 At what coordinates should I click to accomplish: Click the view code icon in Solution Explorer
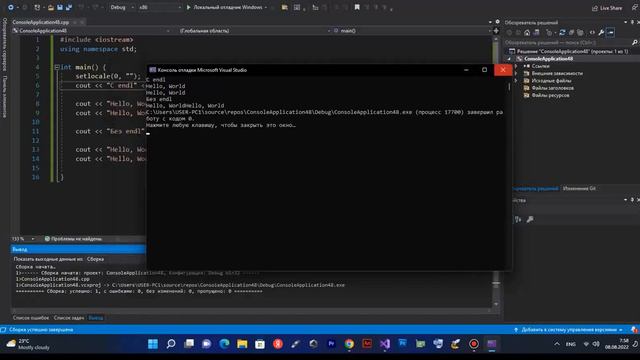click(592, 33)
